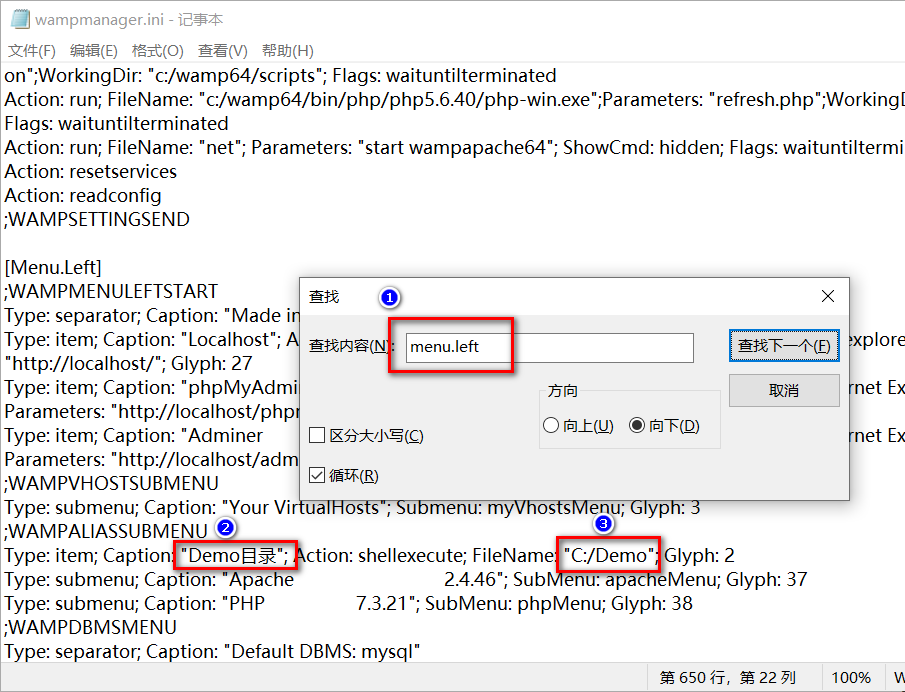The width and height of the screenshot is (905, 692).
Task: Open the 查看(V) menu
Action: (220, 49)
